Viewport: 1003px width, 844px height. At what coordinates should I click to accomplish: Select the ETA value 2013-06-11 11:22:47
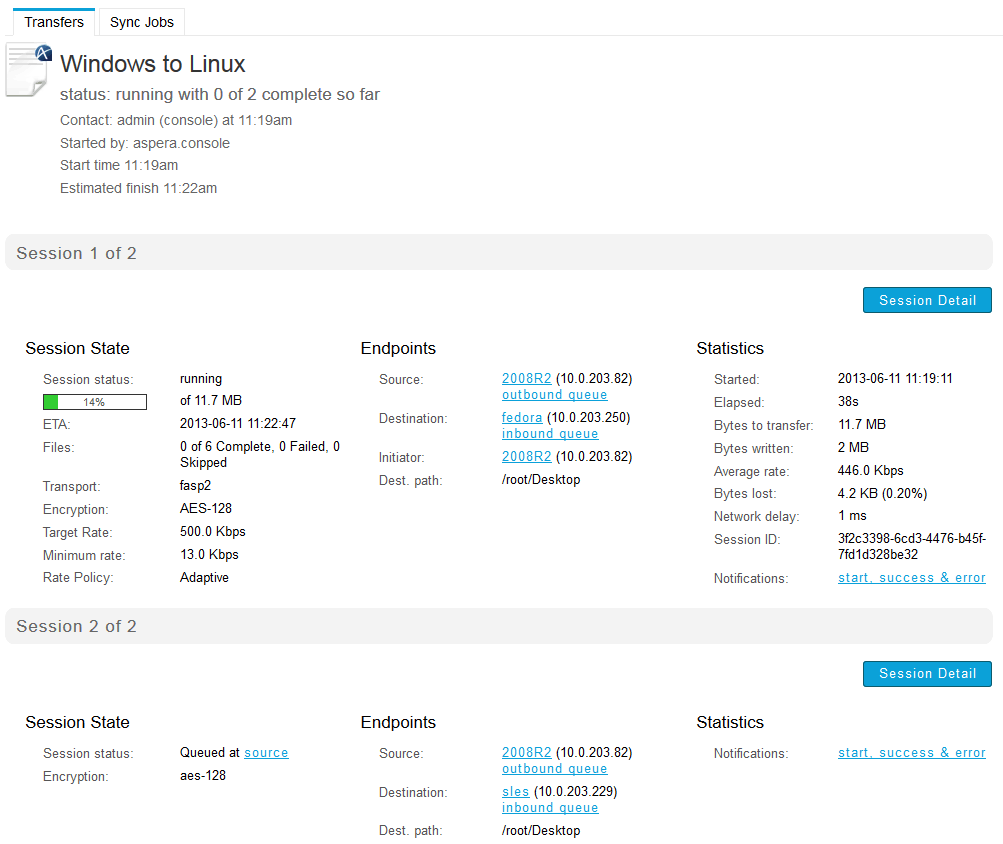(238, 423)
